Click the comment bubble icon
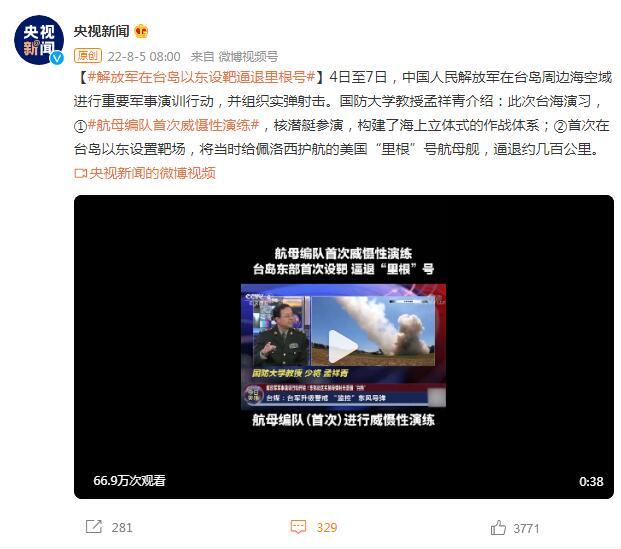The image size is (621, 549). (x=298, y=527)
